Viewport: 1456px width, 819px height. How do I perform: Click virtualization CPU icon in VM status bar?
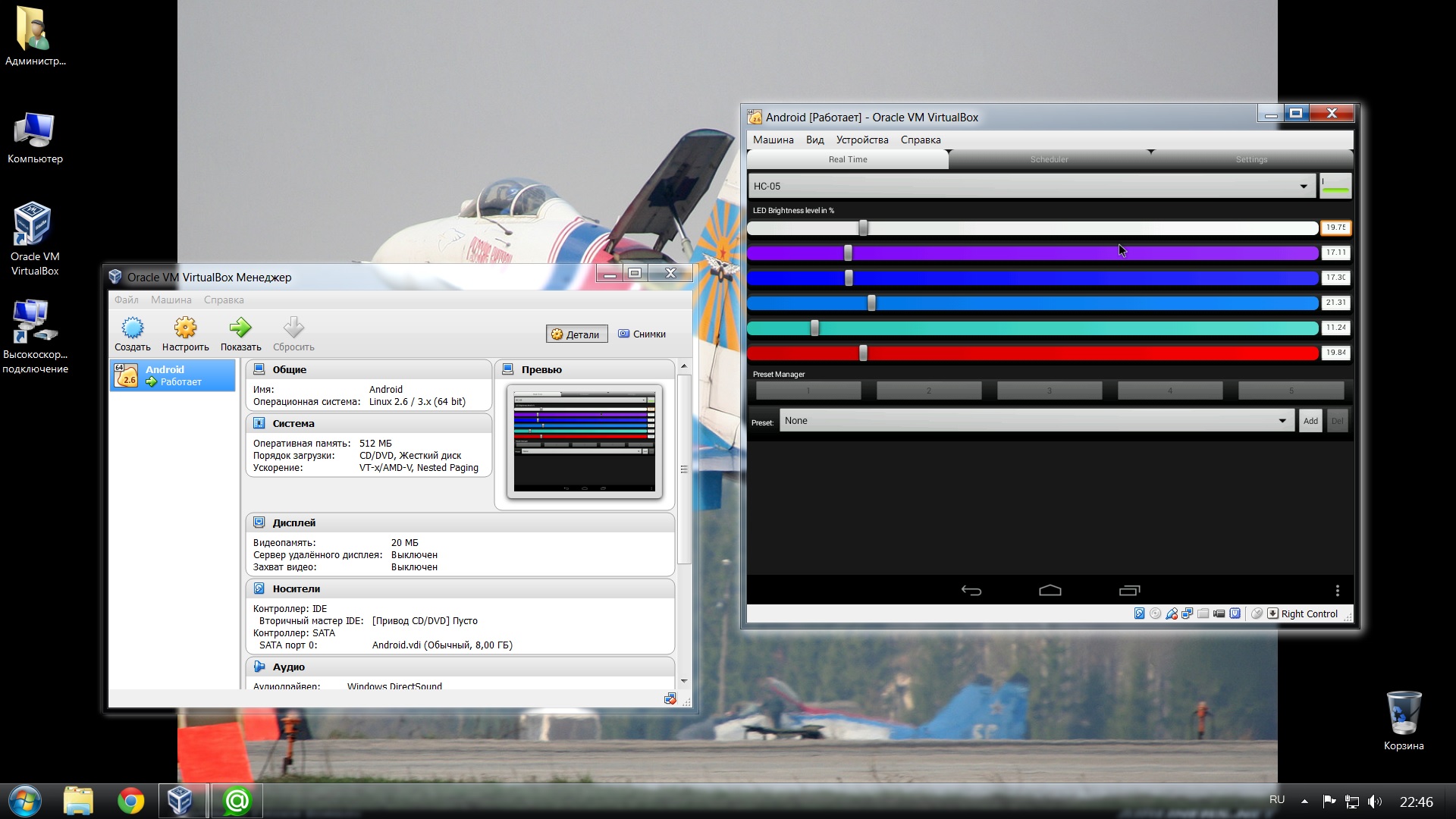1235,613
